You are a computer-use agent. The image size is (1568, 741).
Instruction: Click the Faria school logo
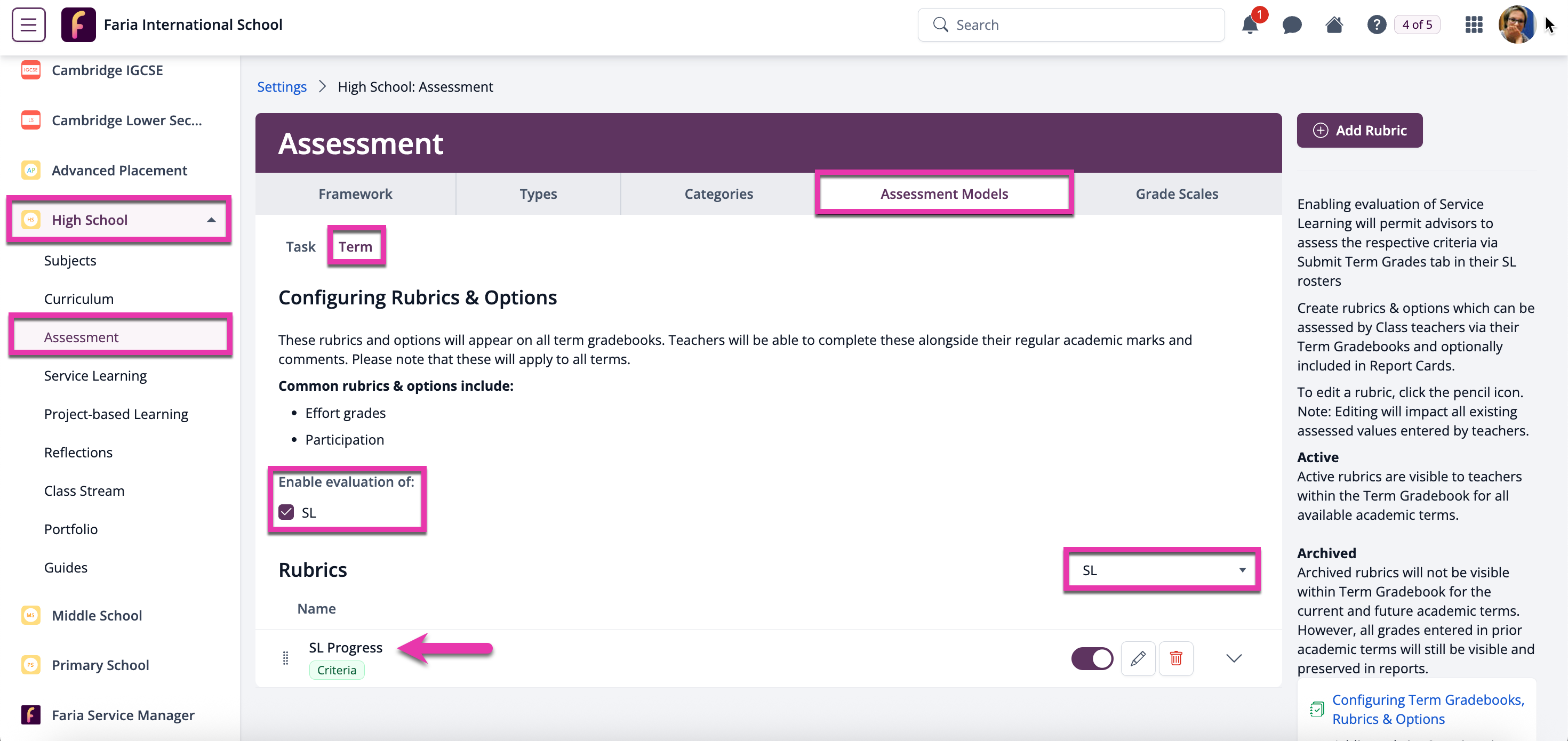click(78, 25)
